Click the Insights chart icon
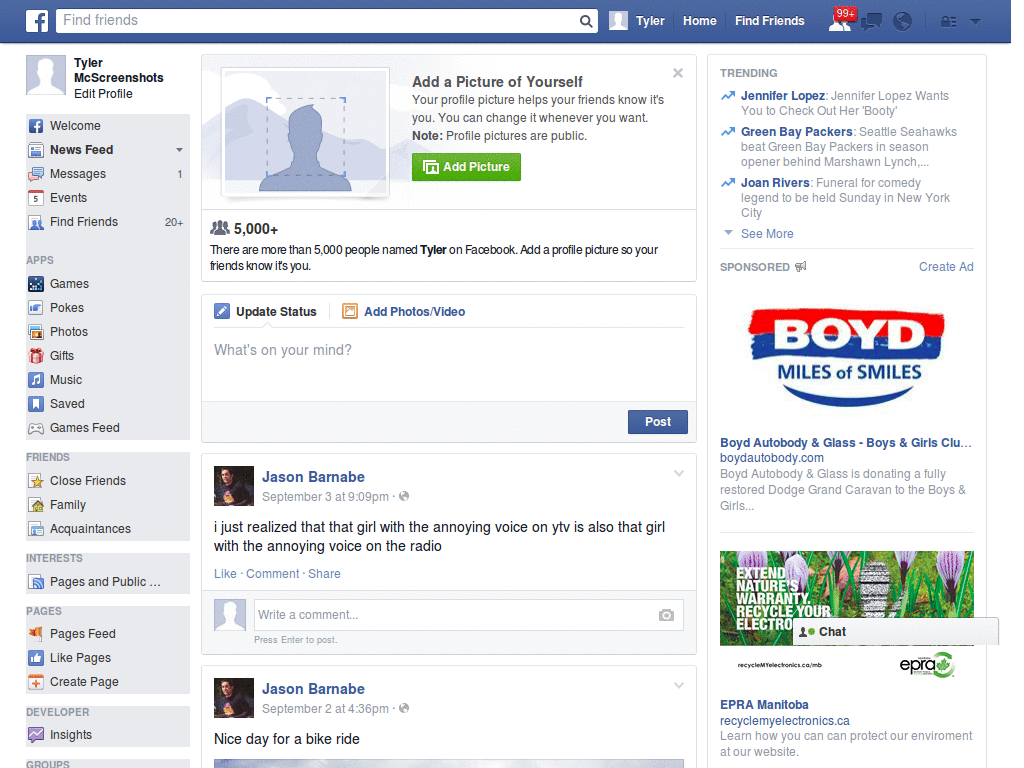The width and height of the screenshot is (1024, 768). (36, 735)
